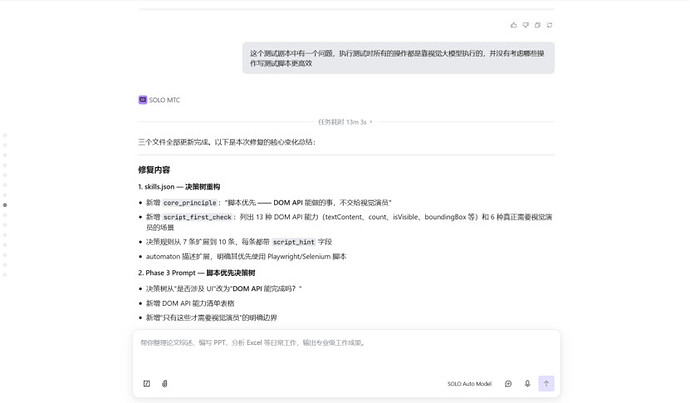Click the bullet mentioning 'DOM API 能完成吗?'

(224, 289)
